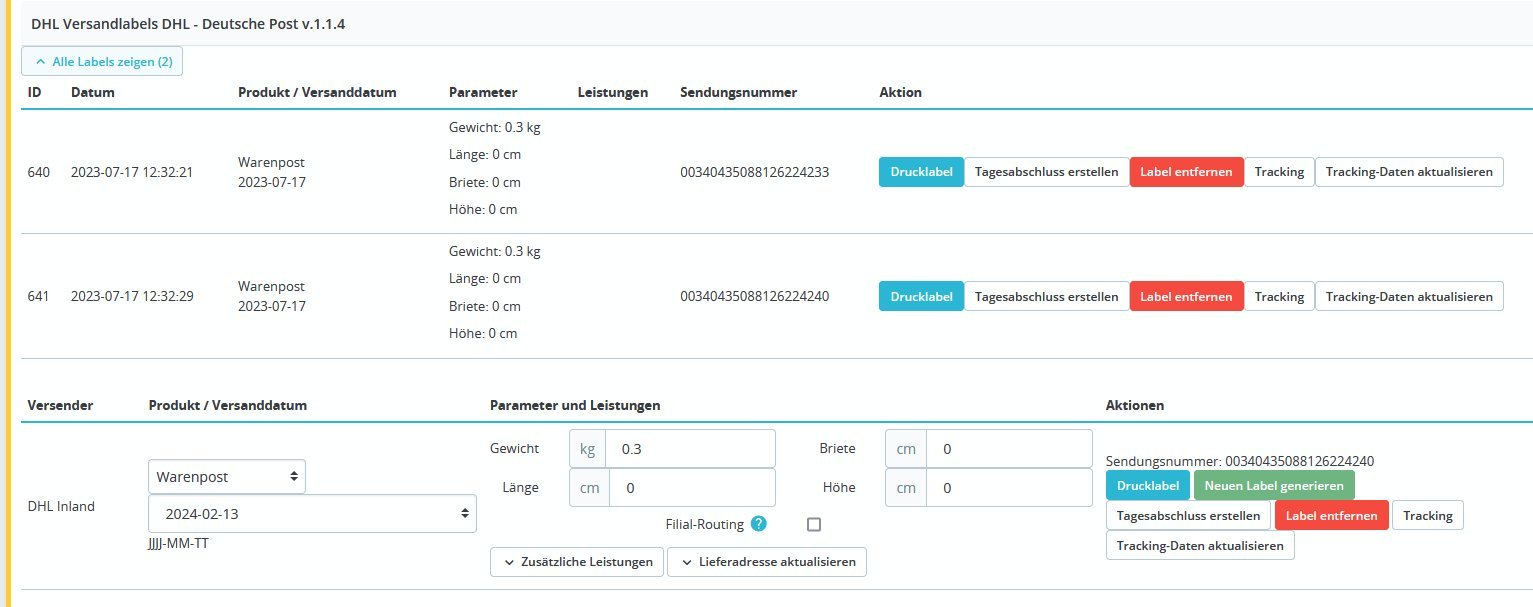Open the Warenpost product dropdown
The image size is (1533, 607).
227,477
